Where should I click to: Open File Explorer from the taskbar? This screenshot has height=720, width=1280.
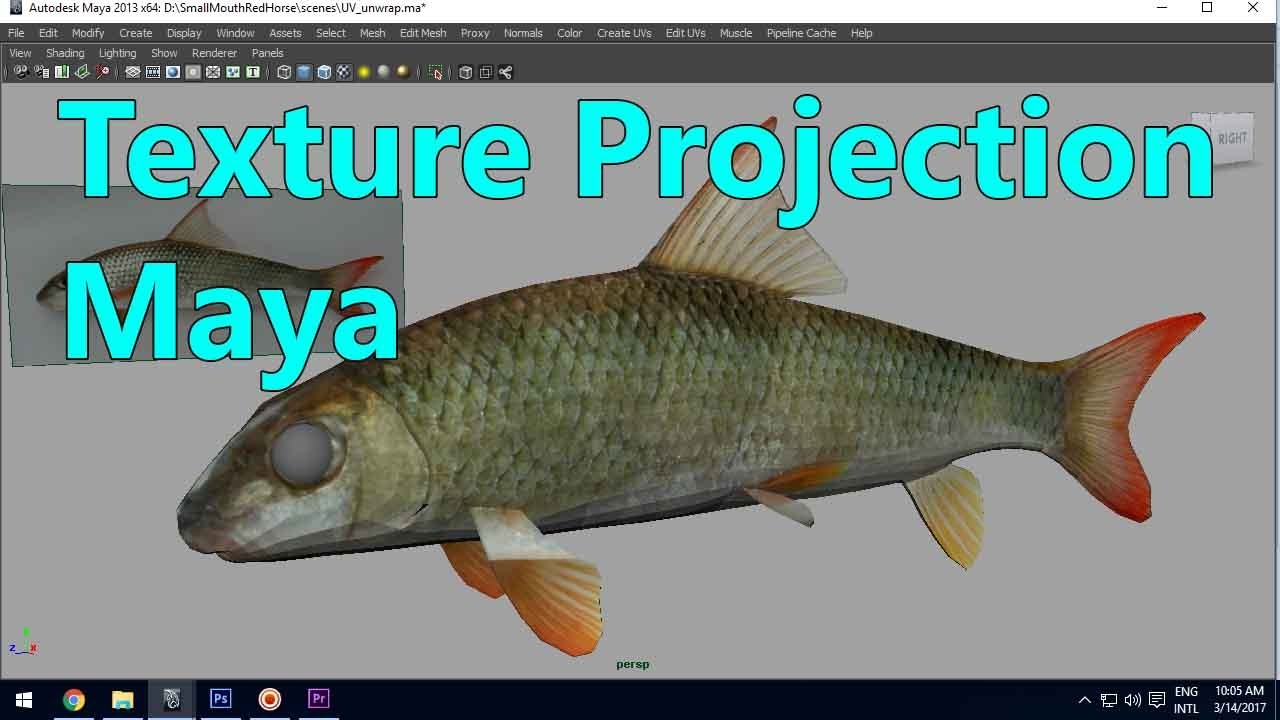[x=122, y=700]
